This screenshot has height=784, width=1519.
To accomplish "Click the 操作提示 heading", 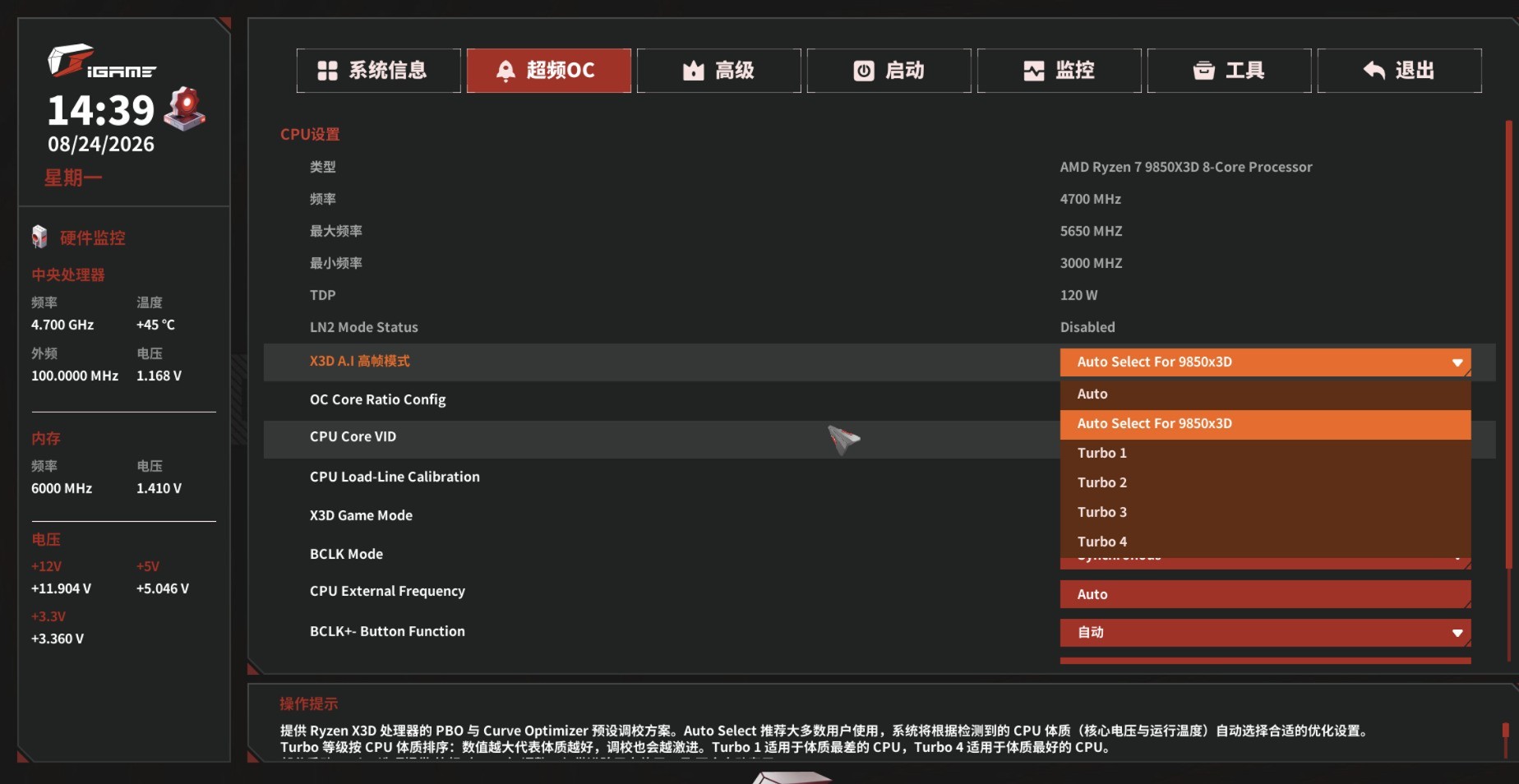I will pyautogui.click(x=308, y=703).
